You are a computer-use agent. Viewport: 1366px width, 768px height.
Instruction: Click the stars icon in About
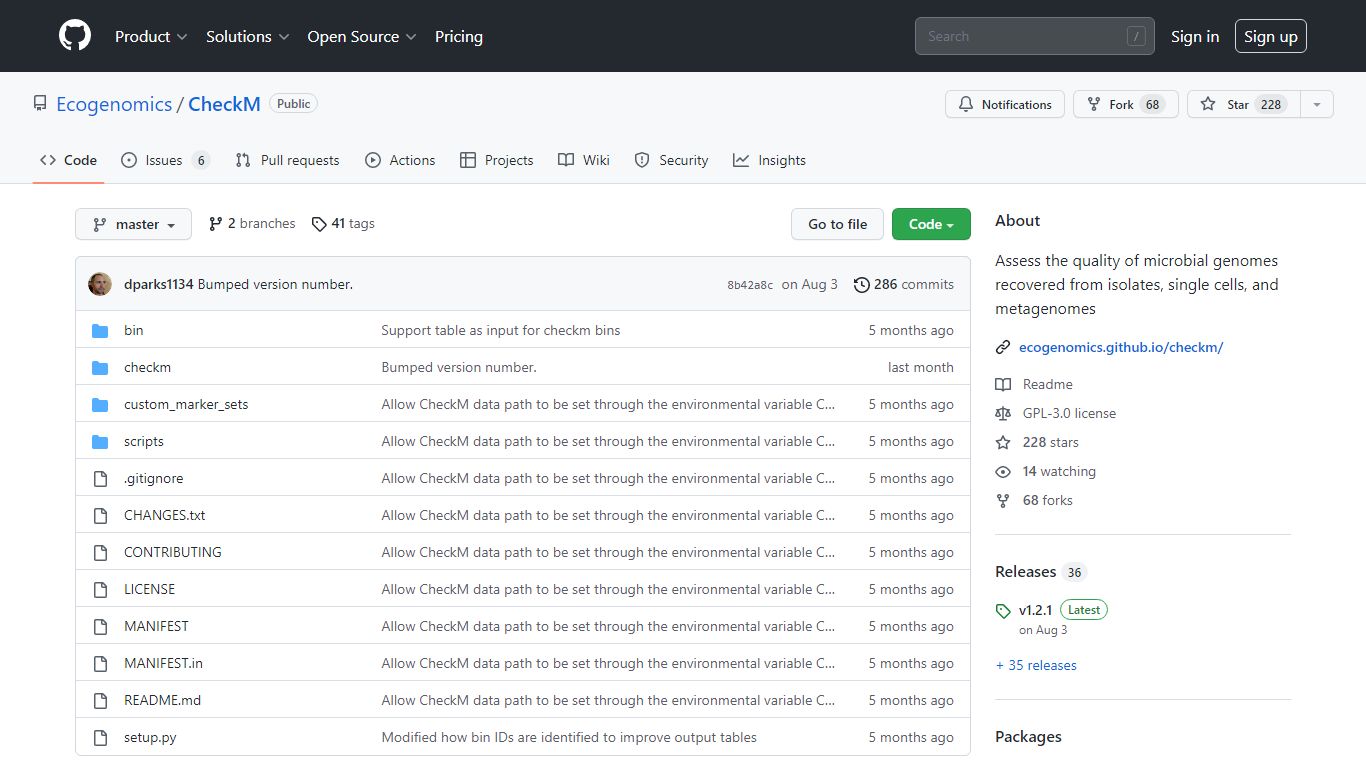tap(1003, 442)
